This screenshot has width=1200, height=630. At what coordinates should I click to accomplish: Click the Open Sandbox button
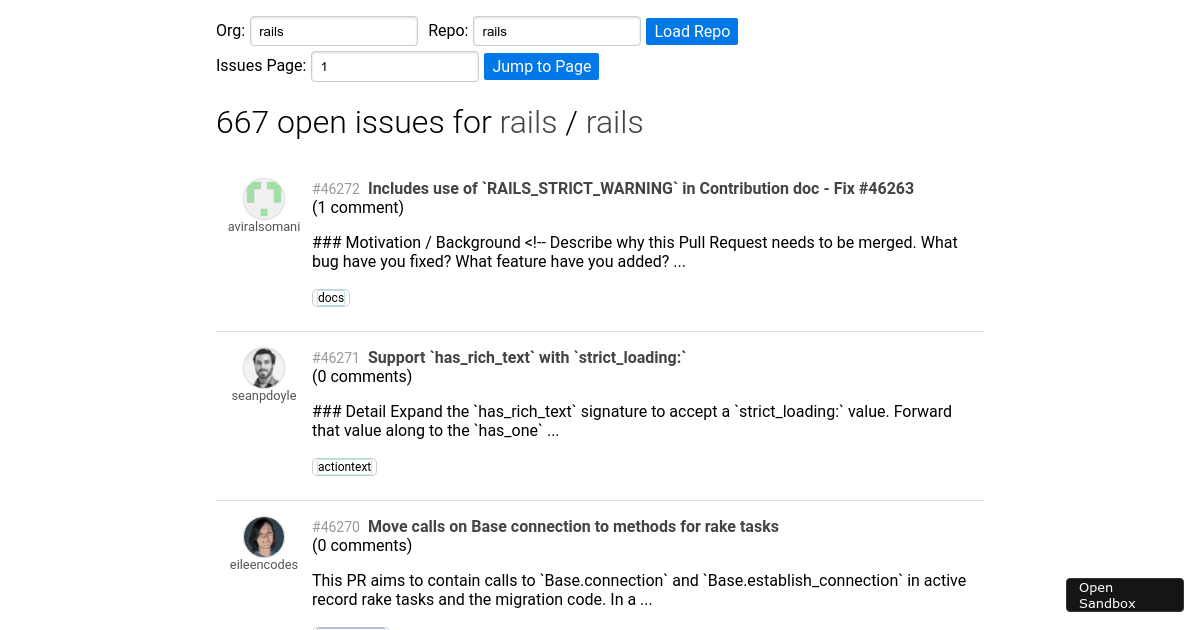tap(1124, 595)
